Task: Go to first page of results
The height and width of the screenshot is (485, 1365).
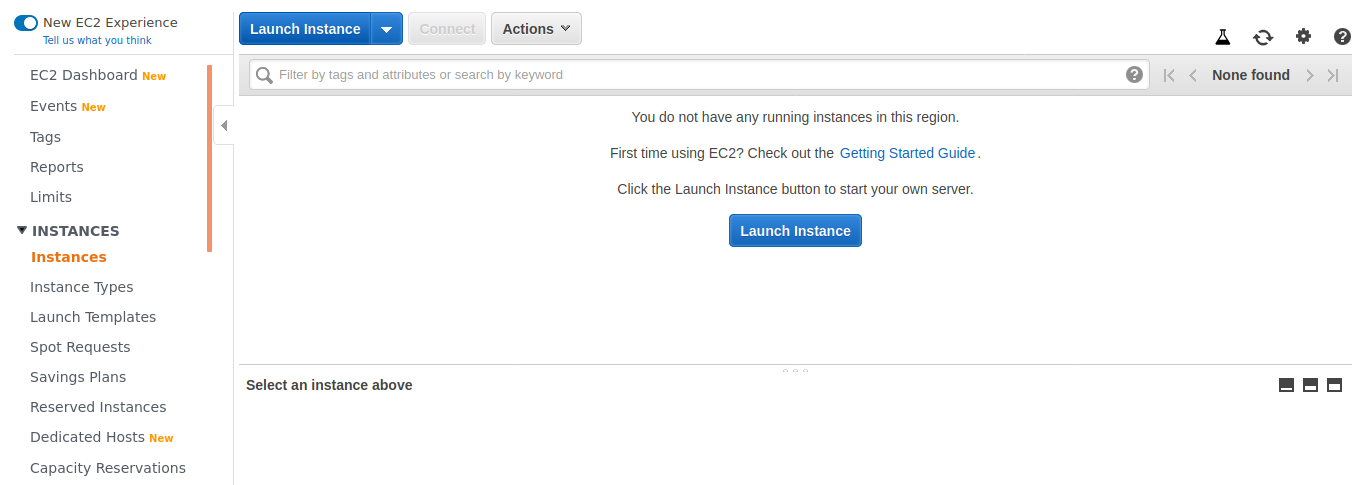Action: 1169,75
